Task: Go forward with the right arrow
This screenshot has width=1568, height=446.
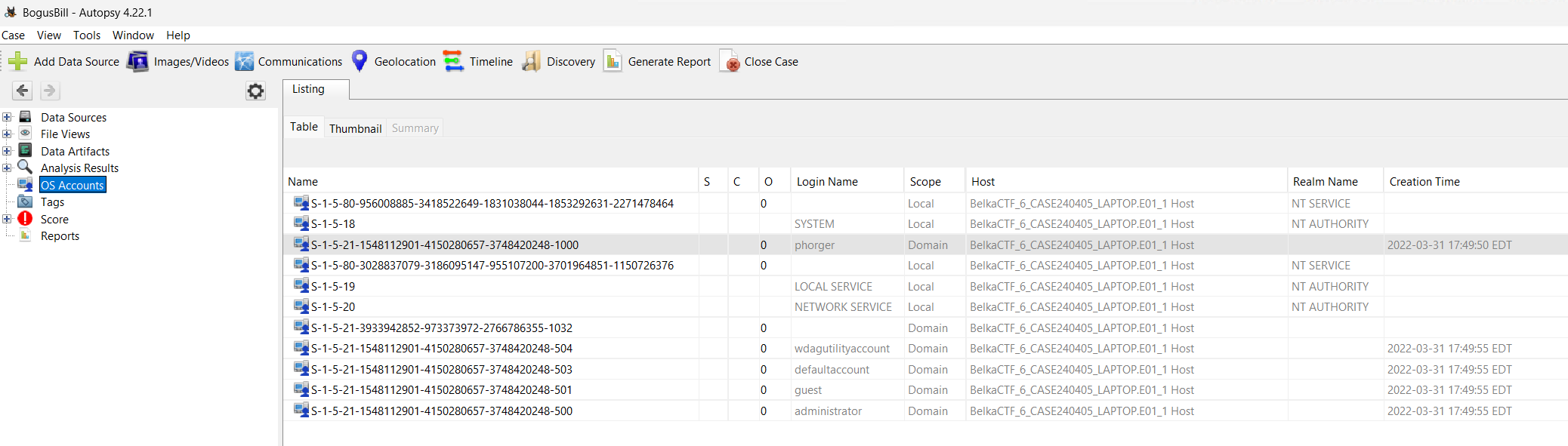Action: [49, 91]
